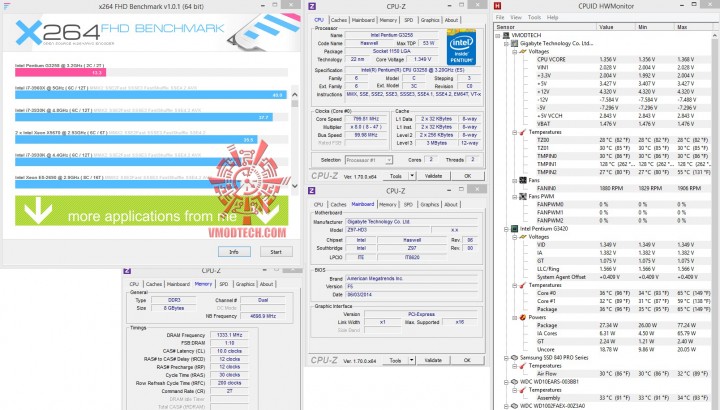The height and width of the screenshot is (410, 720).
Task: Switch to the Caches tab in the top CPU-Z window
Action: pos(339,20)
